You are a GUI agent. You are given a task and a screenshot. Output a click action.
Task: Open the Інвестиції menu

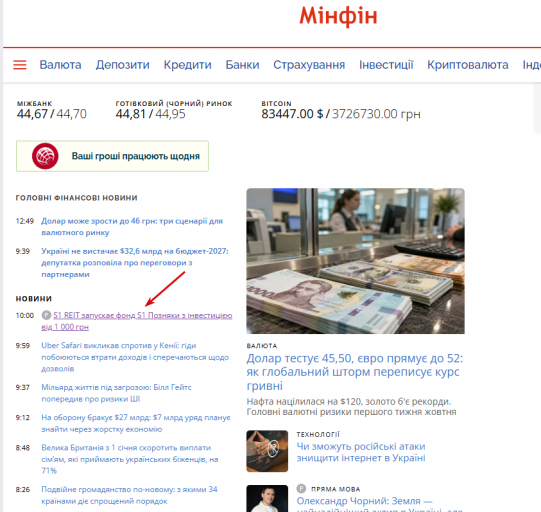[386, 65]
